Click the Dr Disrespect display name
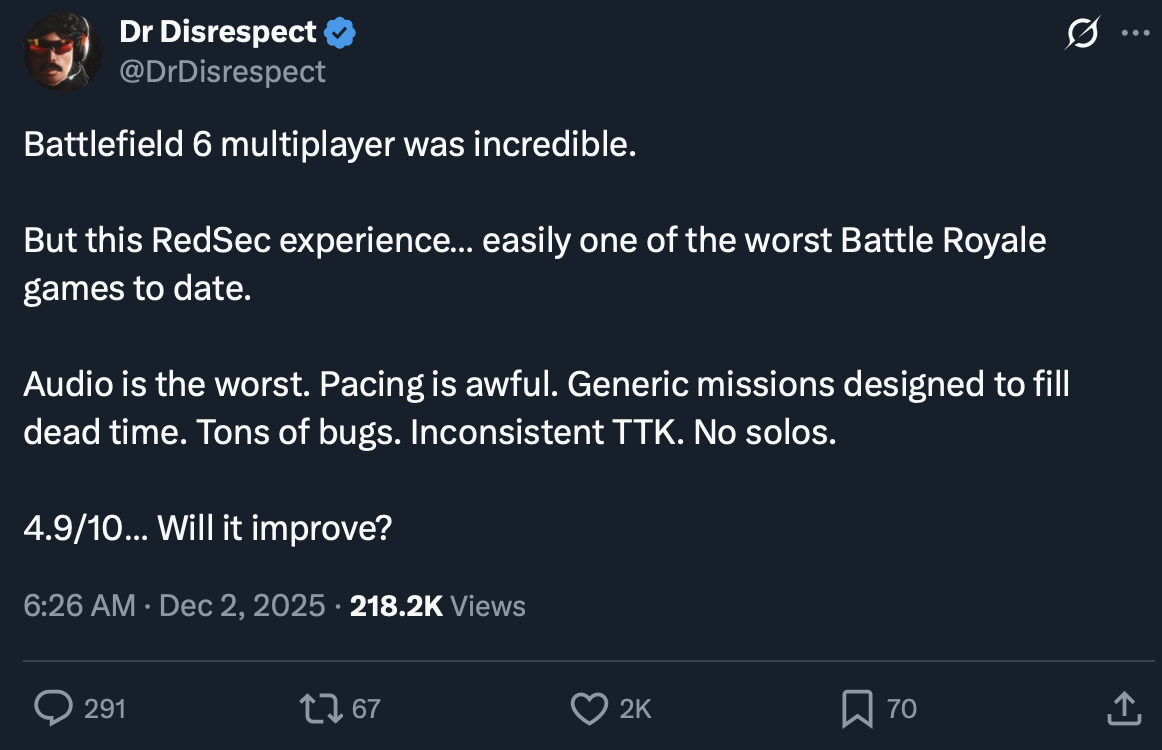Screen dimensions: 1162x750 pos(218,32)
